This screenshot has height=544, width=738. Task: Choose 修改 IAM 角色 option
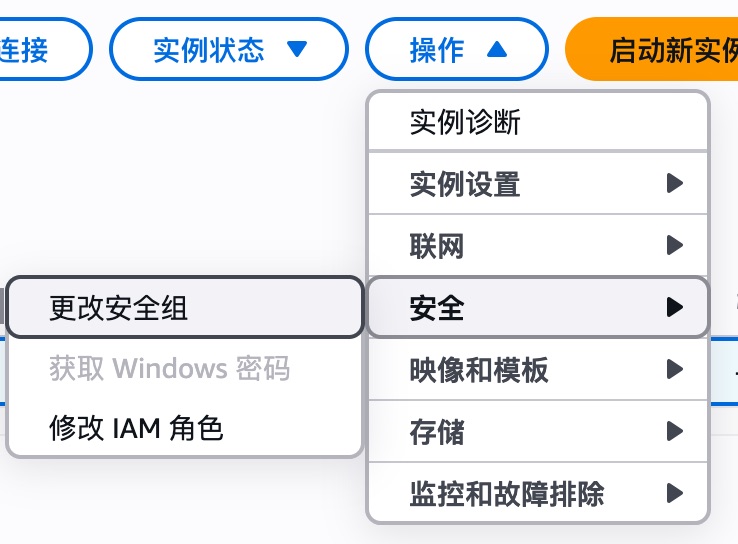[x=136, y=428]
